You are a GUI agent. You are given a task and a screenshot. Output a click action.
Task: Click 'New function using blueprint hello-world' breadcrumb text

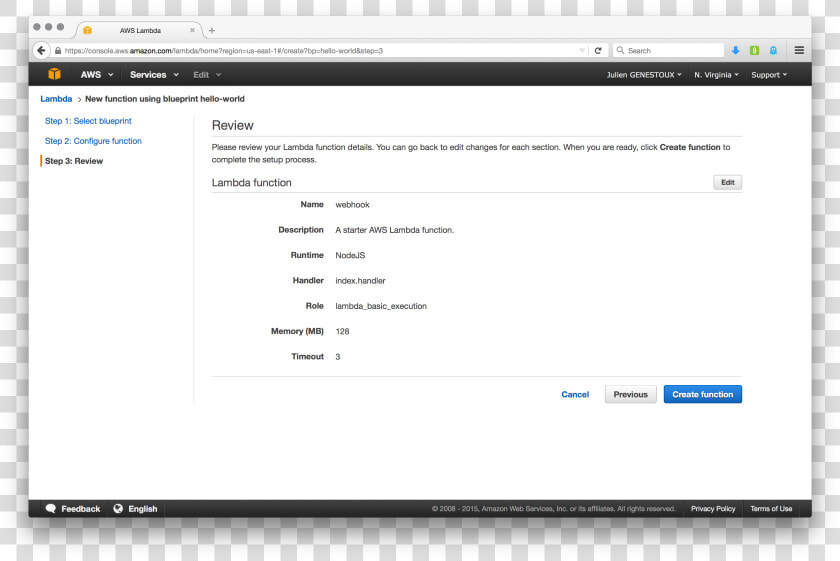(x=164, y=99)
